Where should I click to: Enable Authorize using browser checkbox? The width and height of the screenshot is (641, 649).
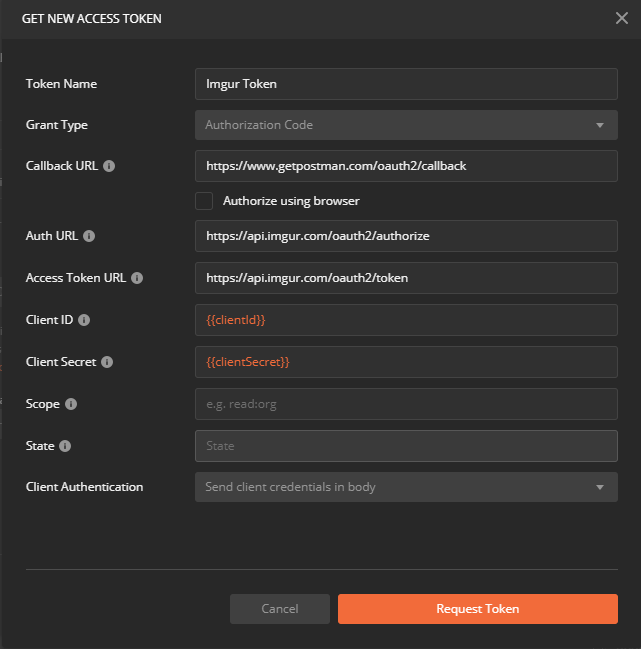(x=204, y=201)
